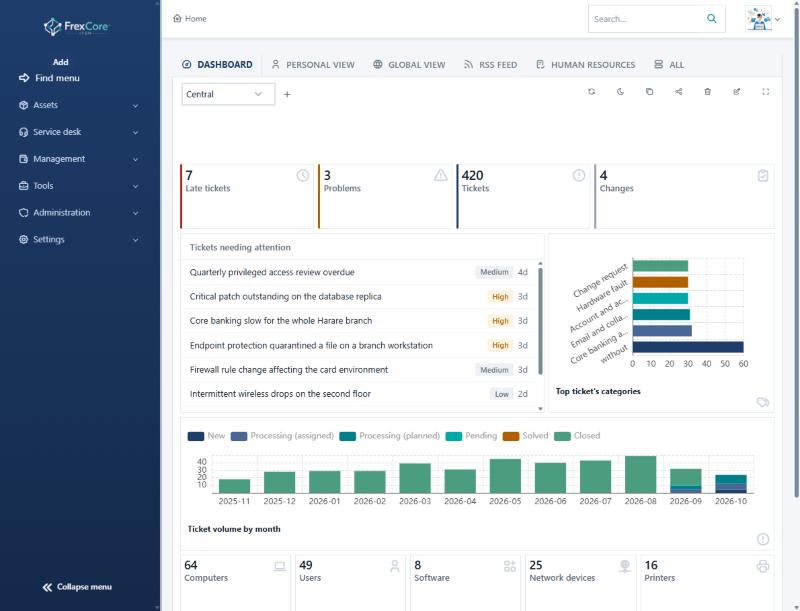Viewport: 800px width, 611px height.
Task: Click the clock icon on Late tickets
Action: [x=303, y=175]
